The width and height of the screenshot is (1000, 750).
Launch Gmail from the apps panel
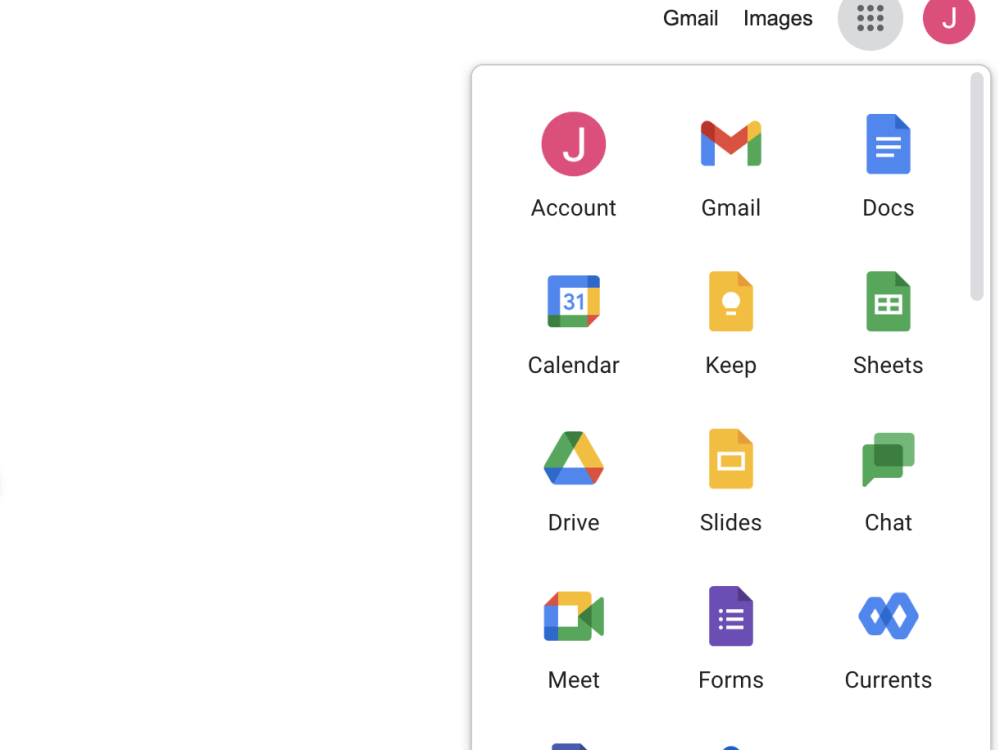tap(731, 143)
